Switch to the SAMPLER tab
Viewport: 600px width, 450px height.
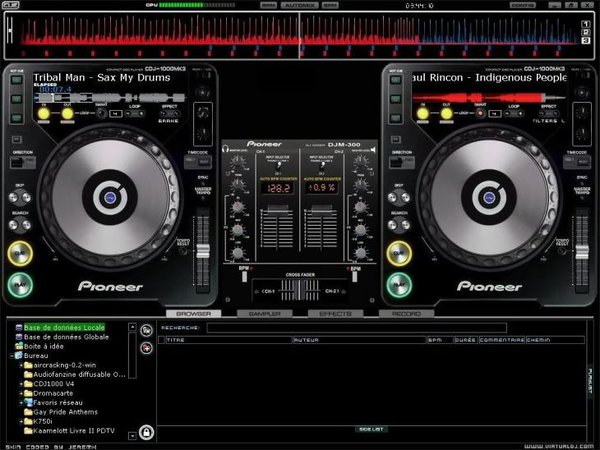265,313
